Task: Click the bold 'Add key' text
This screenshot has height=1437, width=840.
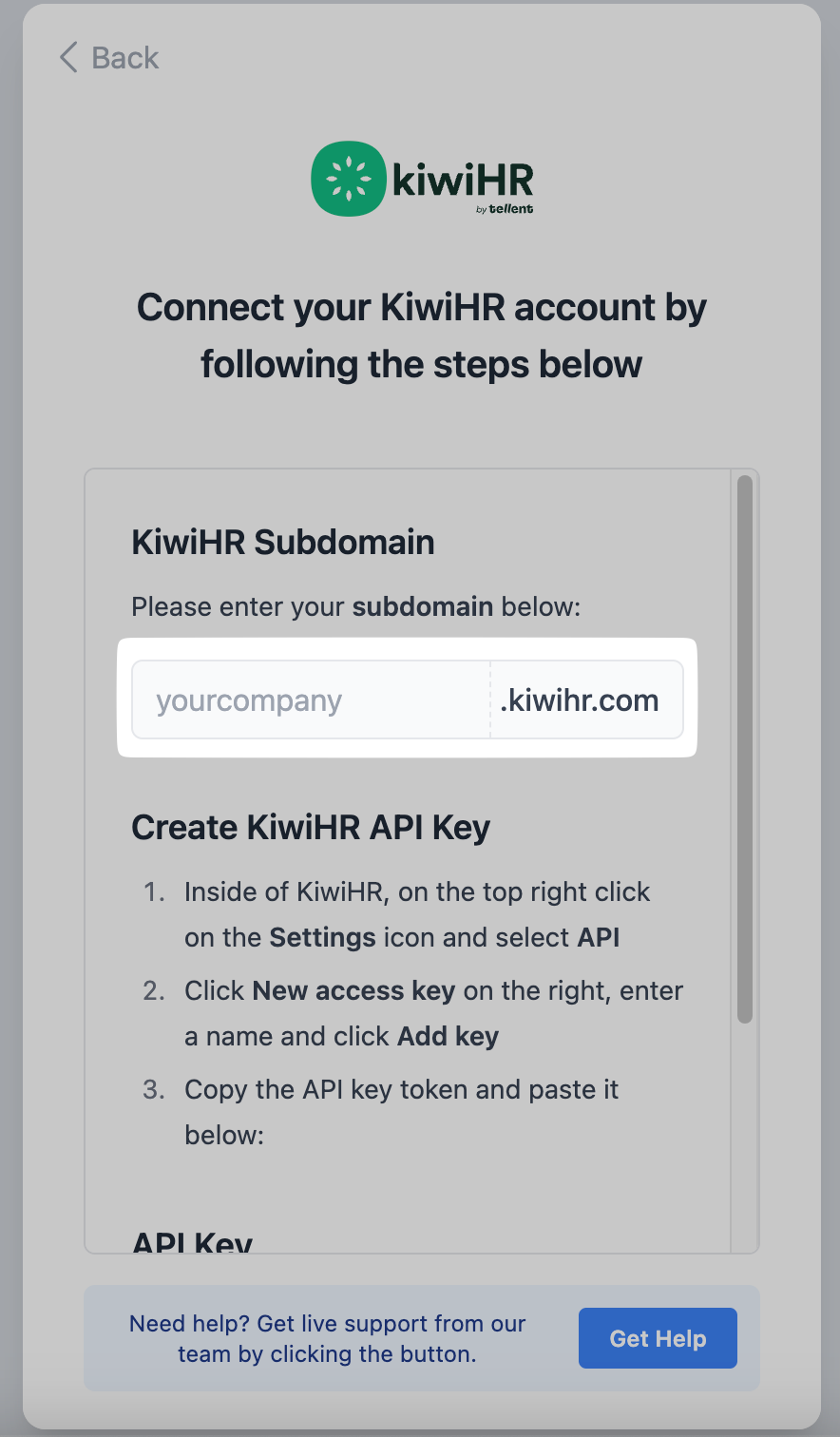Action: click(x=448, y=1036)
